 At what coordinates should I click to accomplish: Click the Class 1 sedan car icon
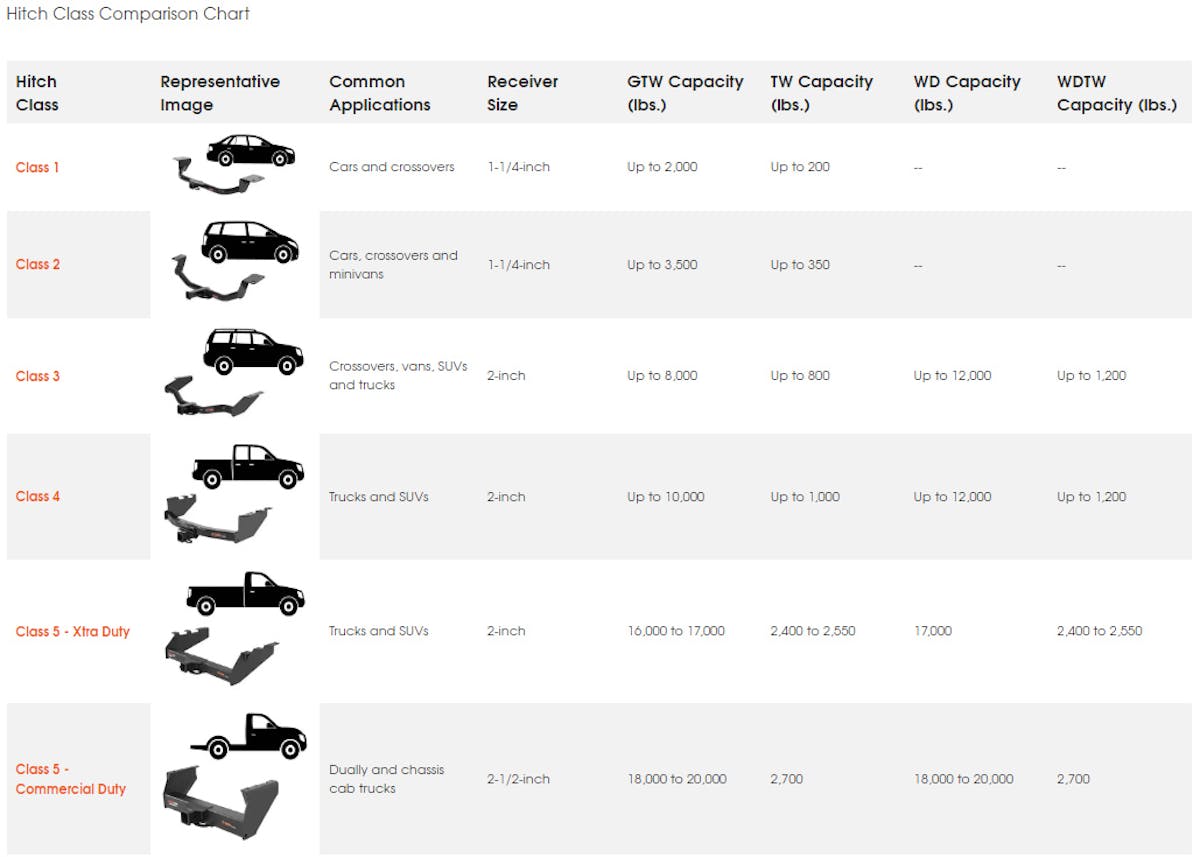250,150
